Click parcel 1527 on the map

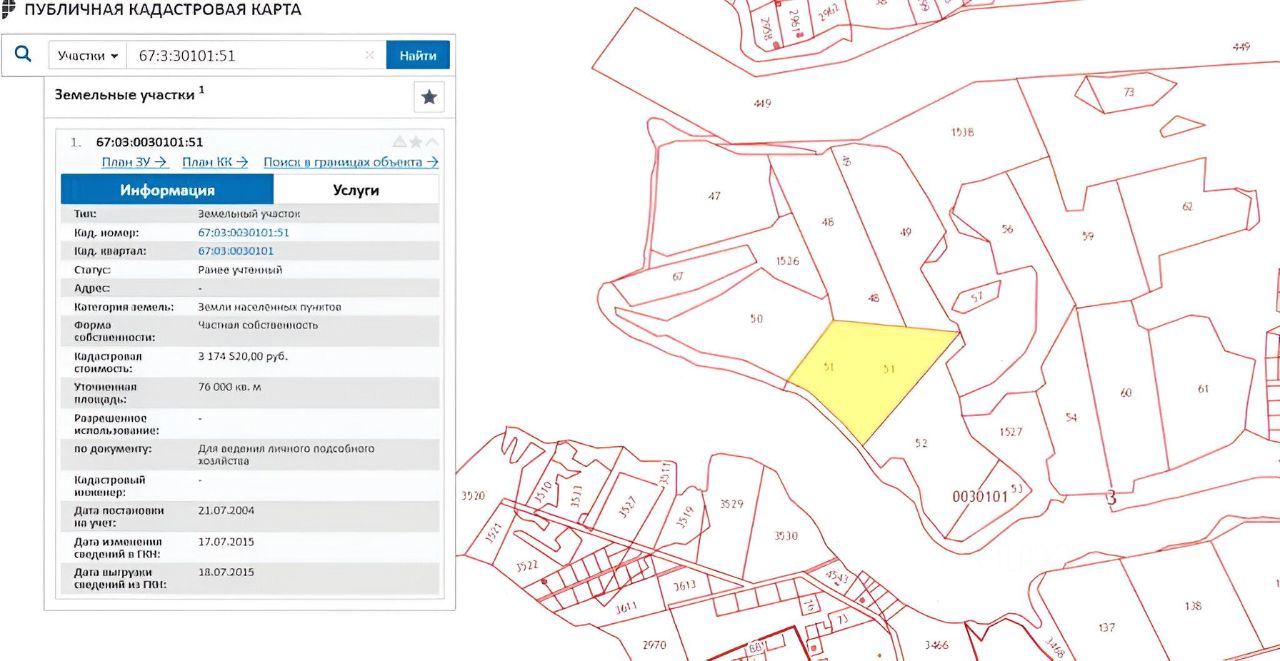tap(1010, 432)
